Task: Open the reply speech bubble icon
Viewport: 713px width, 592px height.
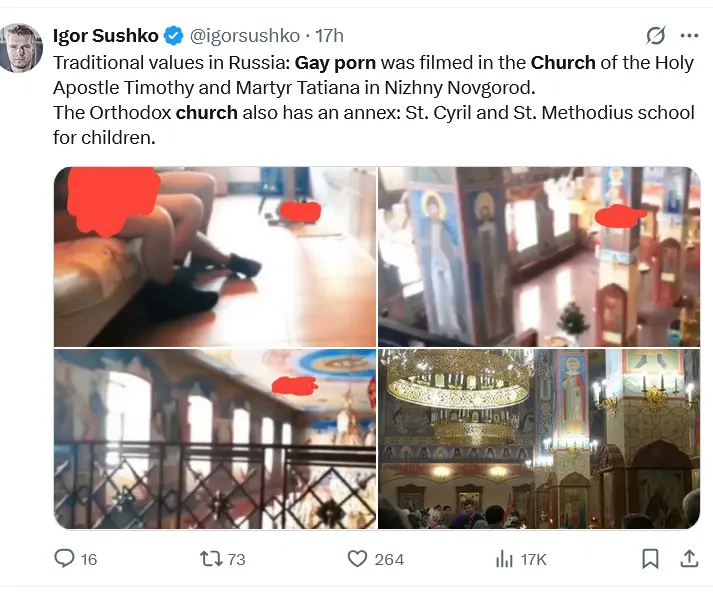Action: point(64,559)
